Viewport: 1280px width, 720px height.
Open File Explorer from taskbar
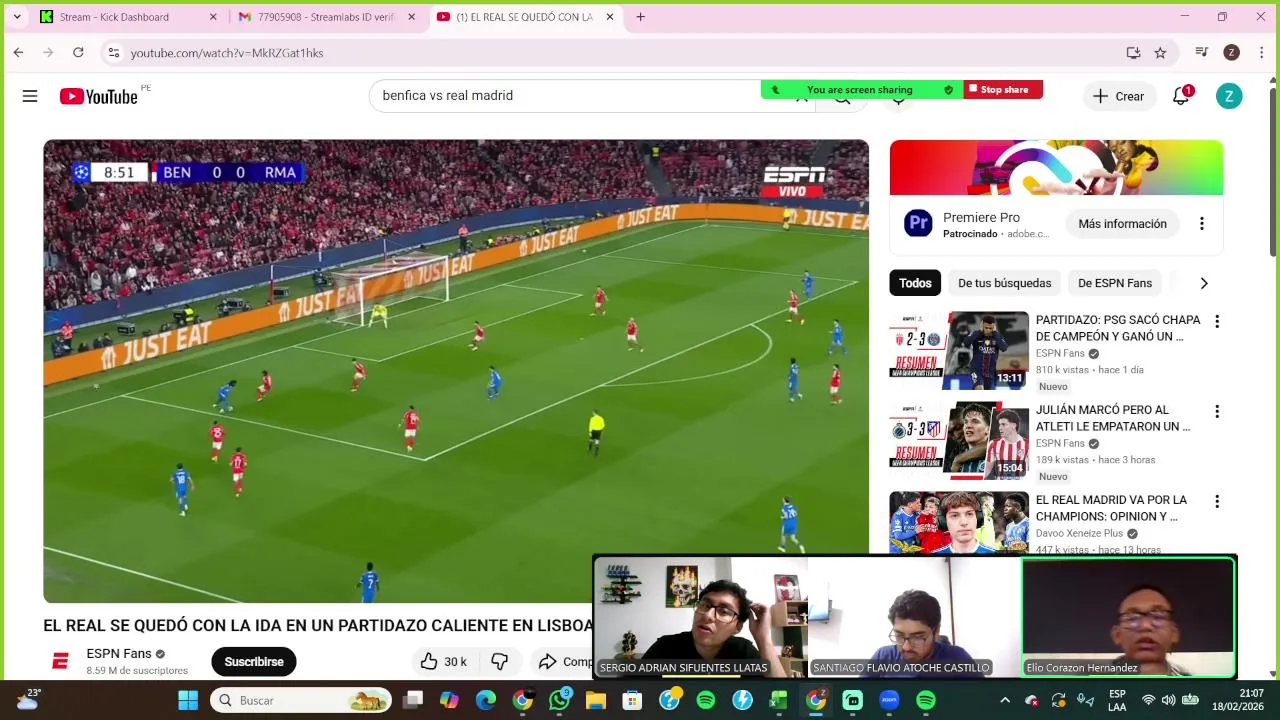click(596, 700)
